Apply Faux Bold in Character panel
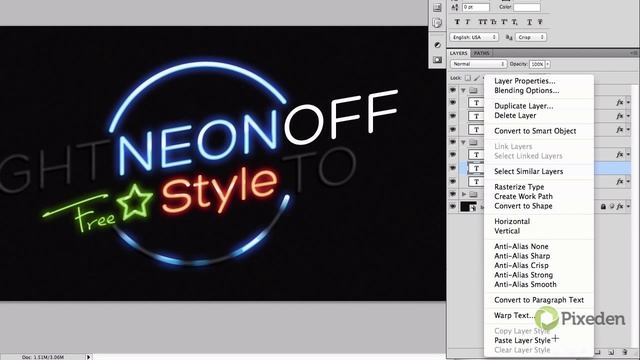 [457, 22]
